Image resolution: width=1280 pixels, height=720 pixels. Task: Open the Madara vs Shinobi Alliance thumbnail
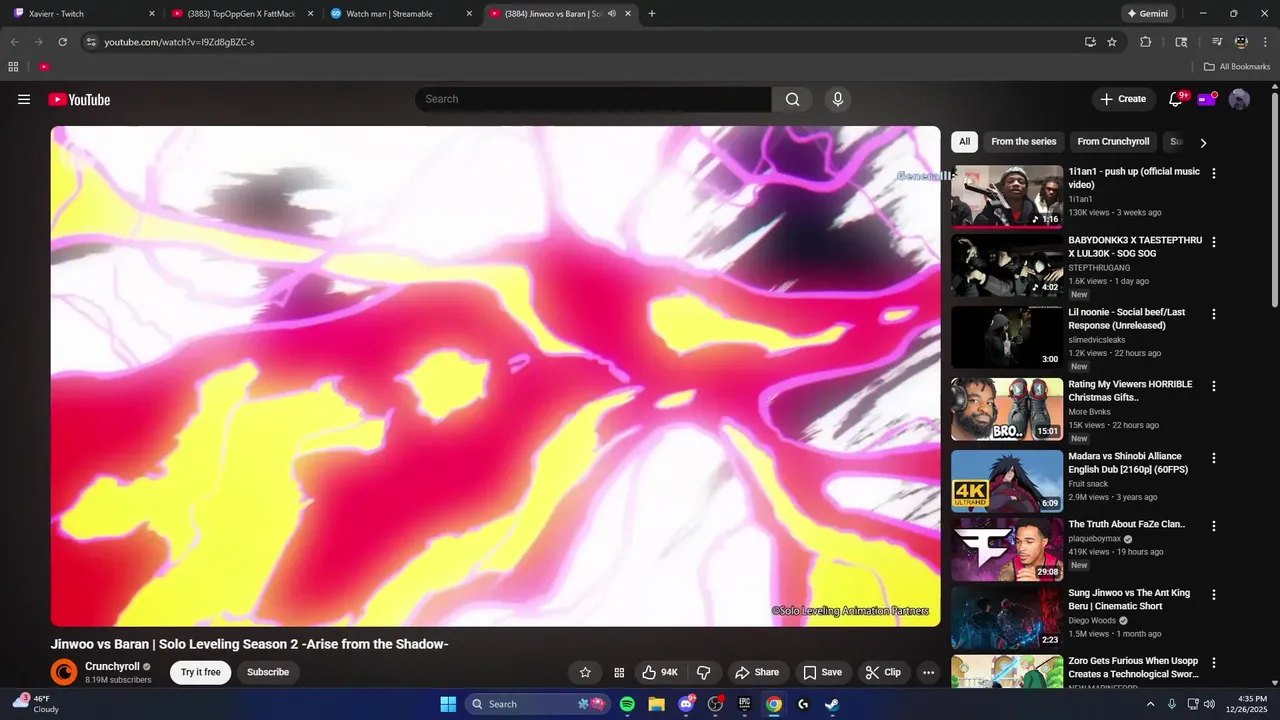pos(1007,481)
